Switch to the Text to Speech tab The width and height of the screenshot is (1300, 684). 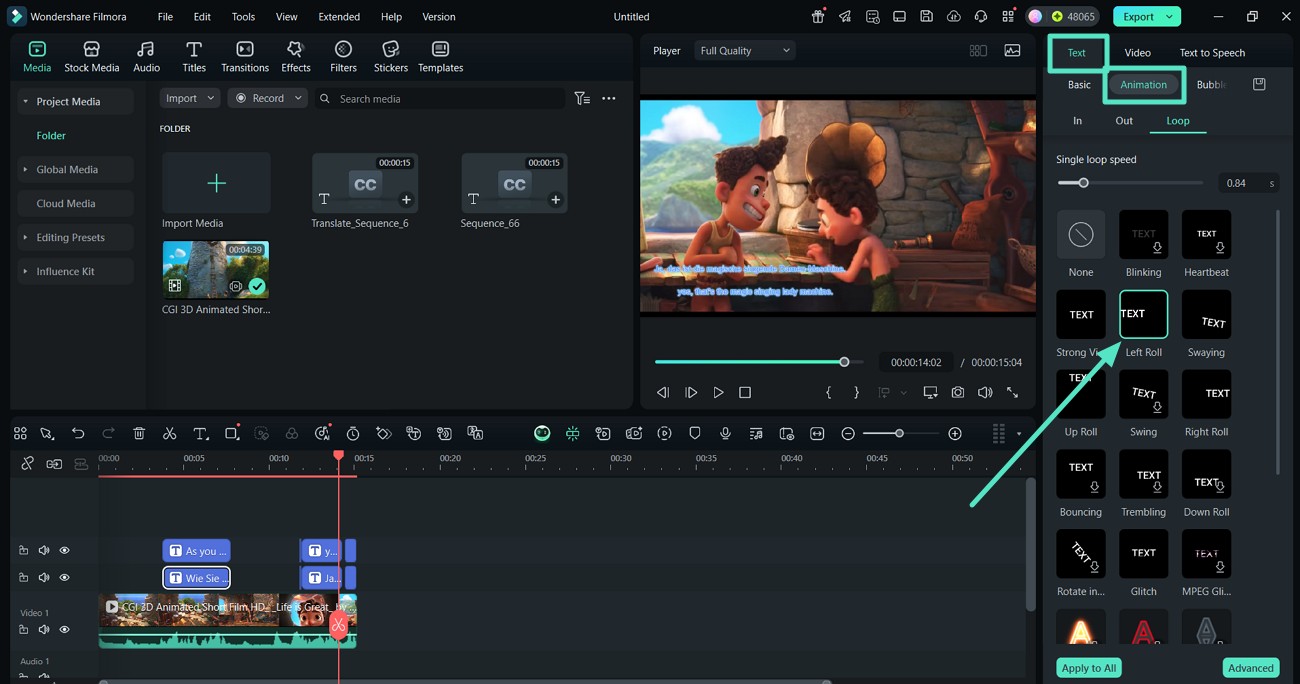(x=1212, y=52)
